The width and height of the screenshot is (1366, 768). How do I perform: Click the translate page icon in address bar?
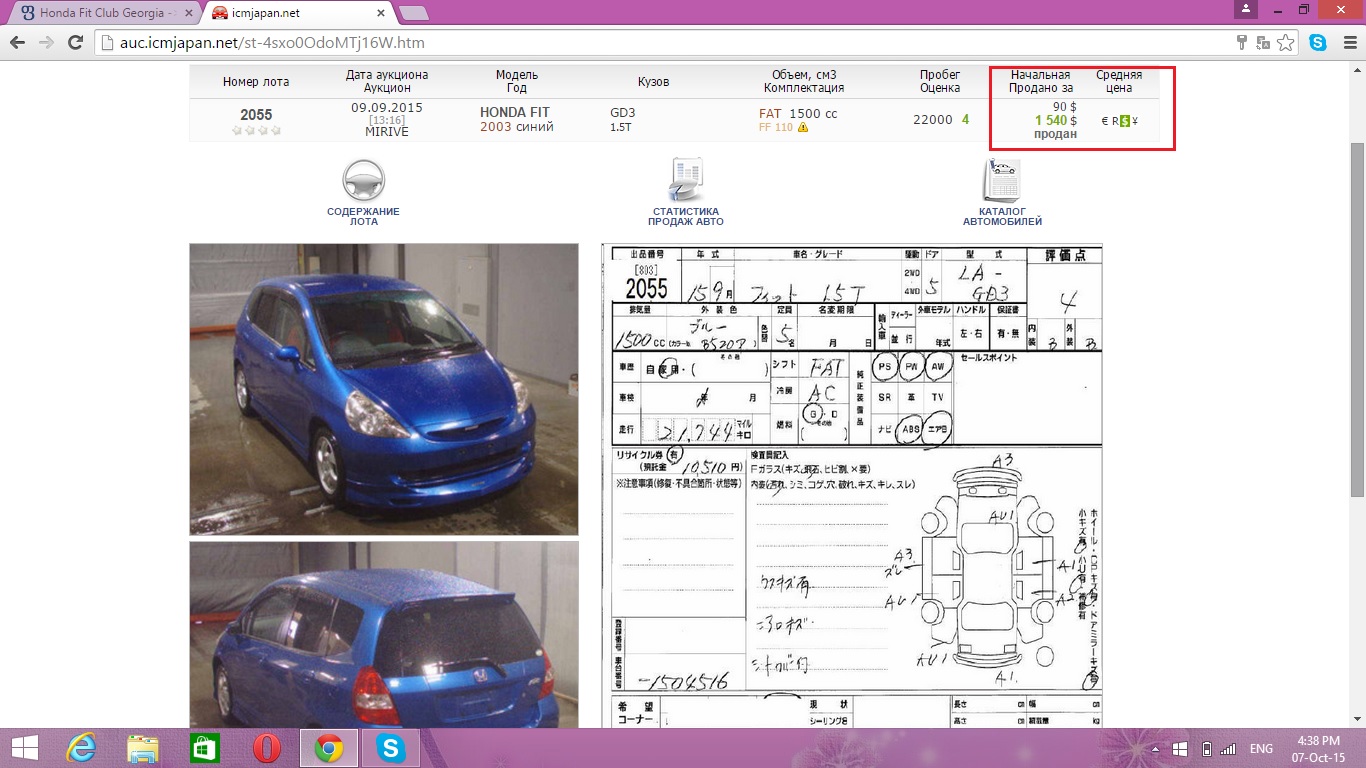[x=1264, y=43]
